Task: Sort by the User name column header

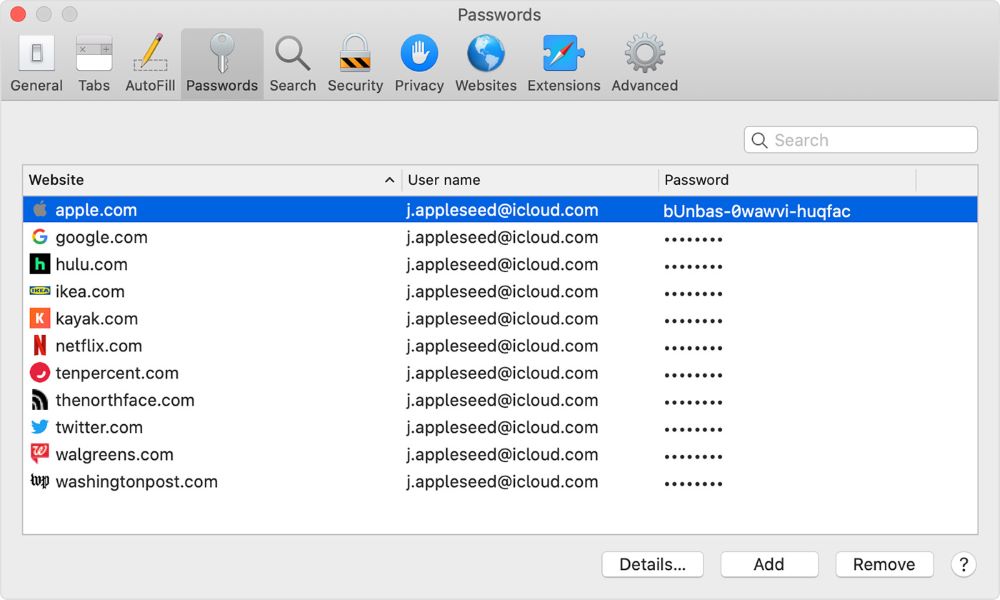Action: click(x=530, y=180)
